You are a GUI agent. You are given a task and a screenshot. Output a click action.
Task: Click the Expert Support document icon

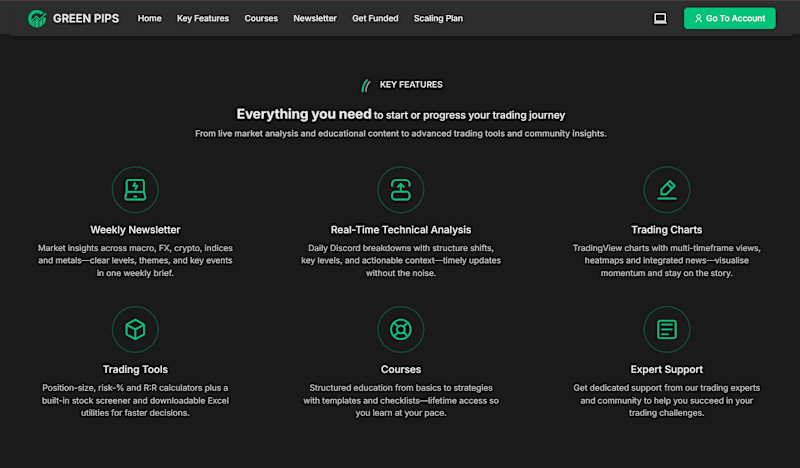point(666,329)
